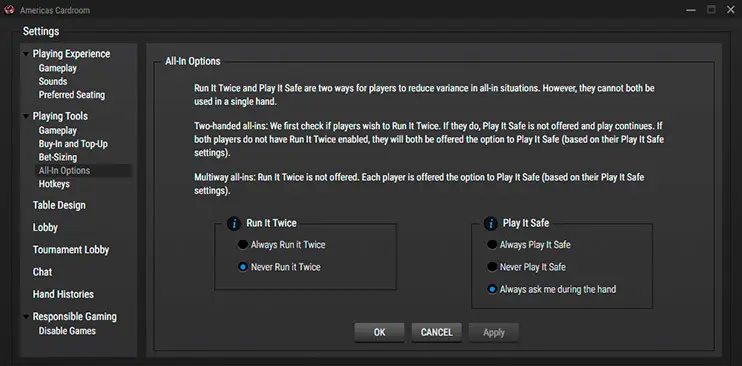The width and height of the screenshot is (742, 366).
Task: Open Table Design settings
Action: coord(59,205)
